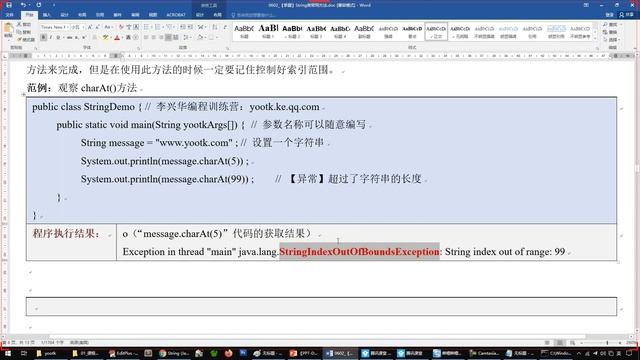Screen dimensions: 640x360
Task: Click the Paste clipboard icon
Action: [8, 28]
